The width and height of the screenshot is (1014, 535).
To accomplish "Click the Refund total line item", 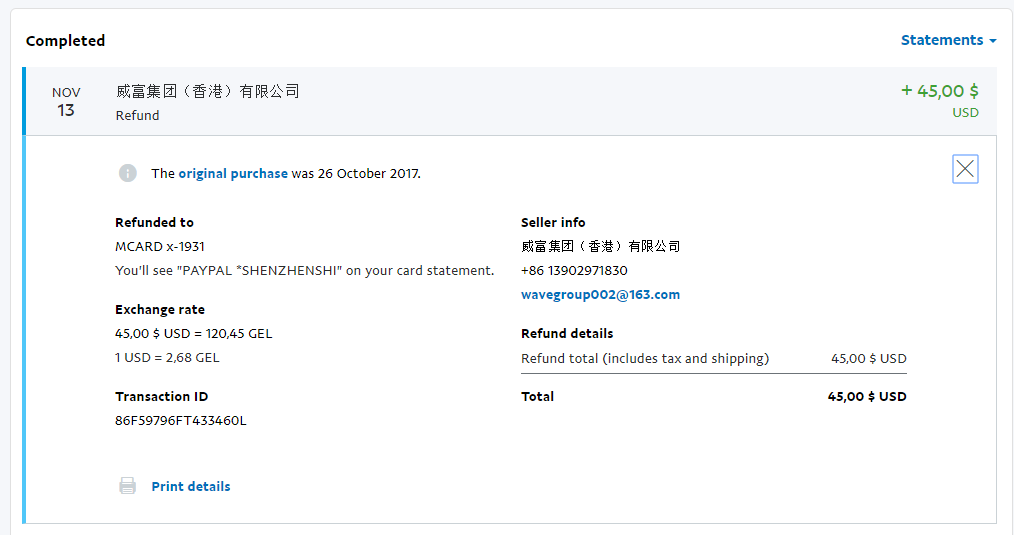I will (x=645, y=359).
